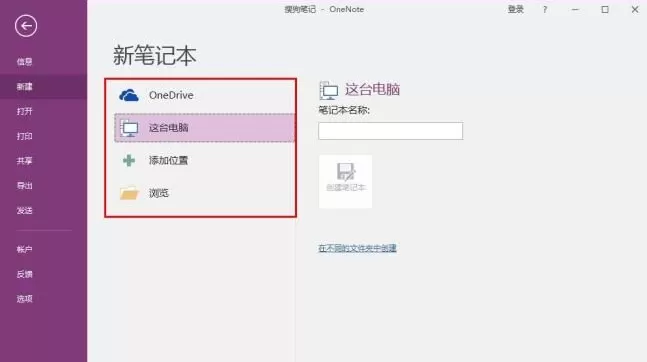The image size is (647, 362).
Task: Close the OneNote window
Action: 635,9
